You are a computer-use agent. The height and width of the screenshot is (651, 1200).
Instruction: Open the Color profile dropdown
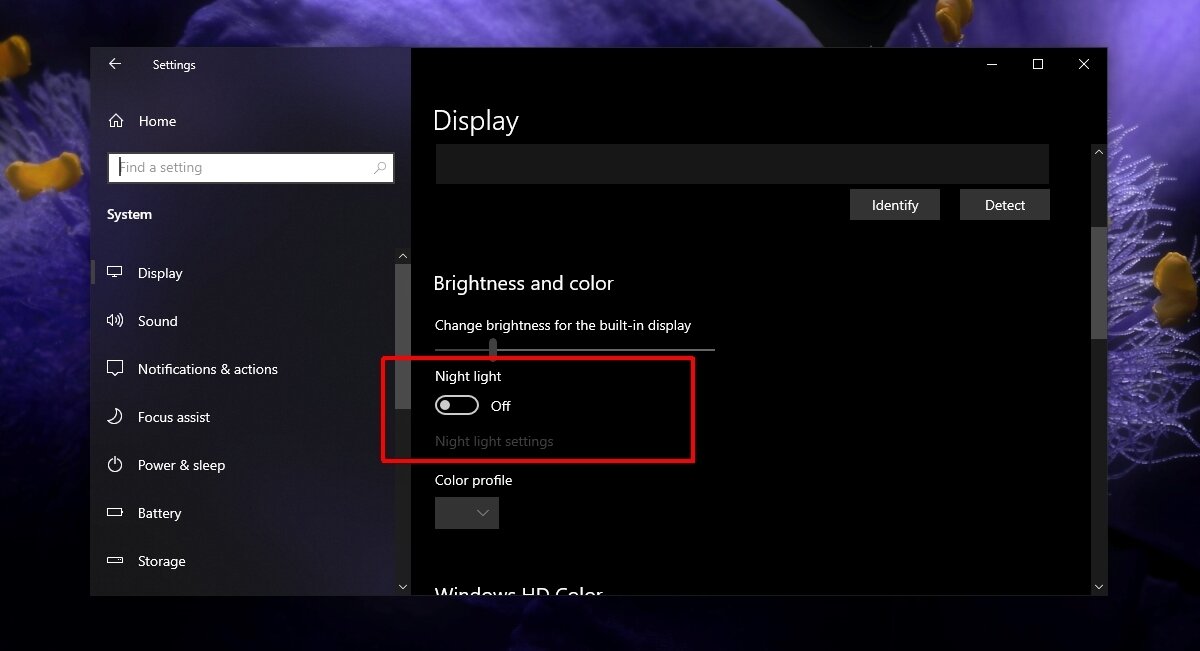tap(466, 512)
